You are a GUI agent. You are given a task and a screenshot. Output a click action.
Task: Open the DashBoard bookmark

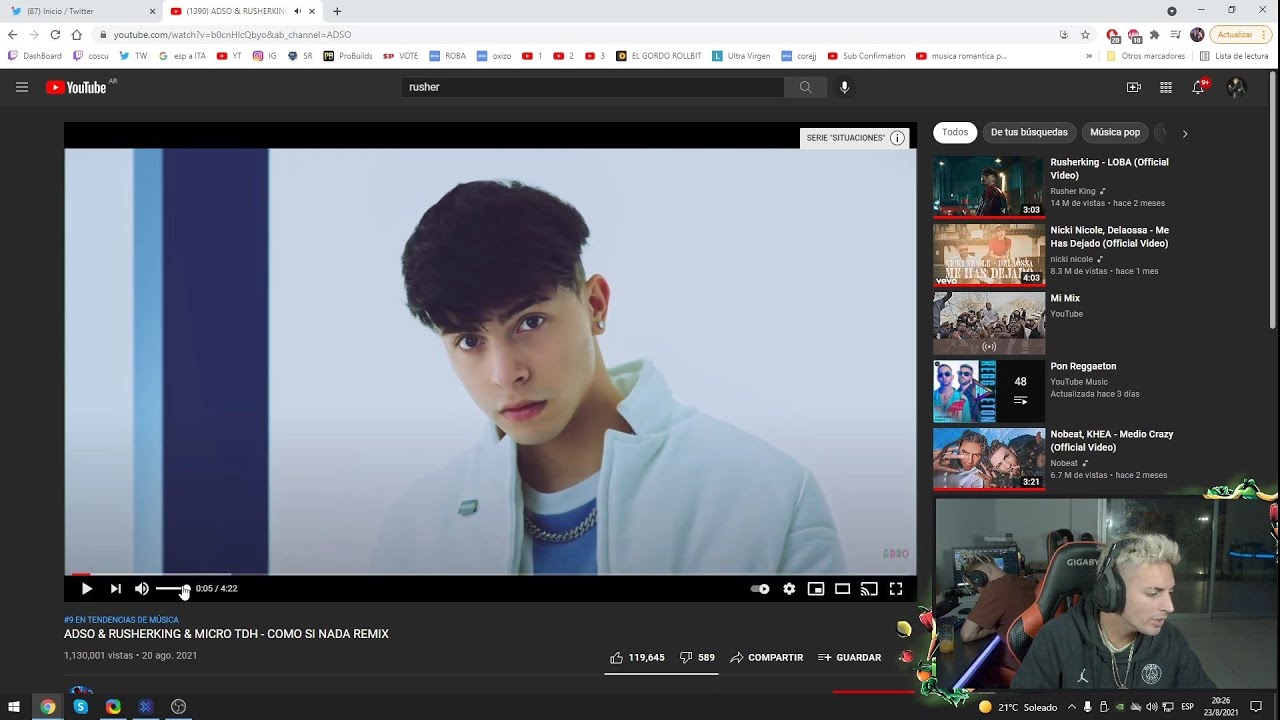coord(35,56)
